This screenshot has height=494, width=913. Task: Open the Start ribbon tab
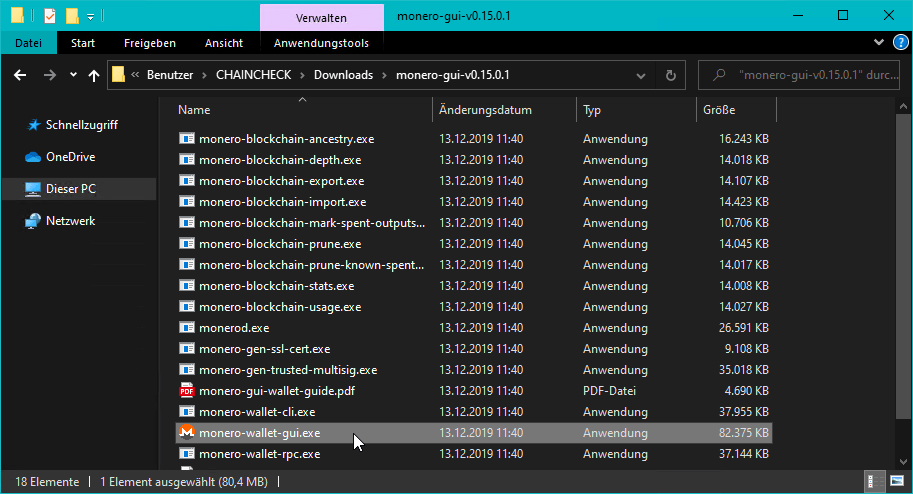tap(83, 43)
